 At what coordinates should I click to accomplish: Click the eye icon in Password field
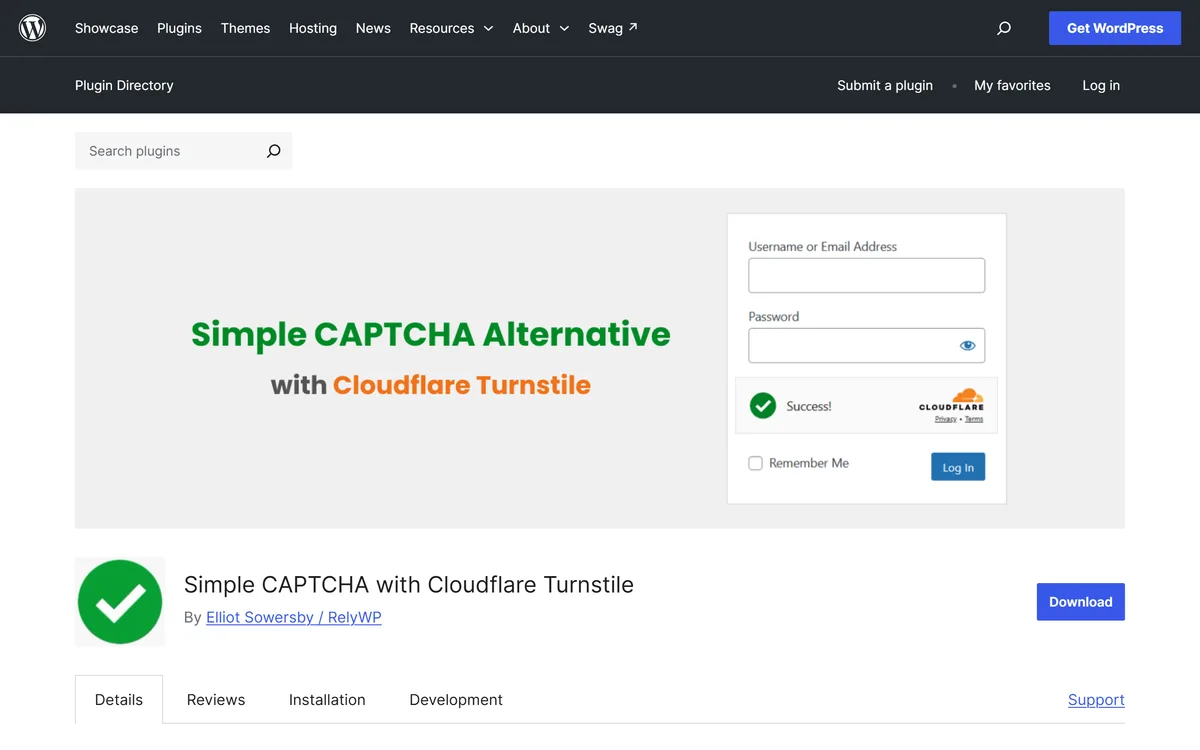pyautogui.click(x=967, y=346)
